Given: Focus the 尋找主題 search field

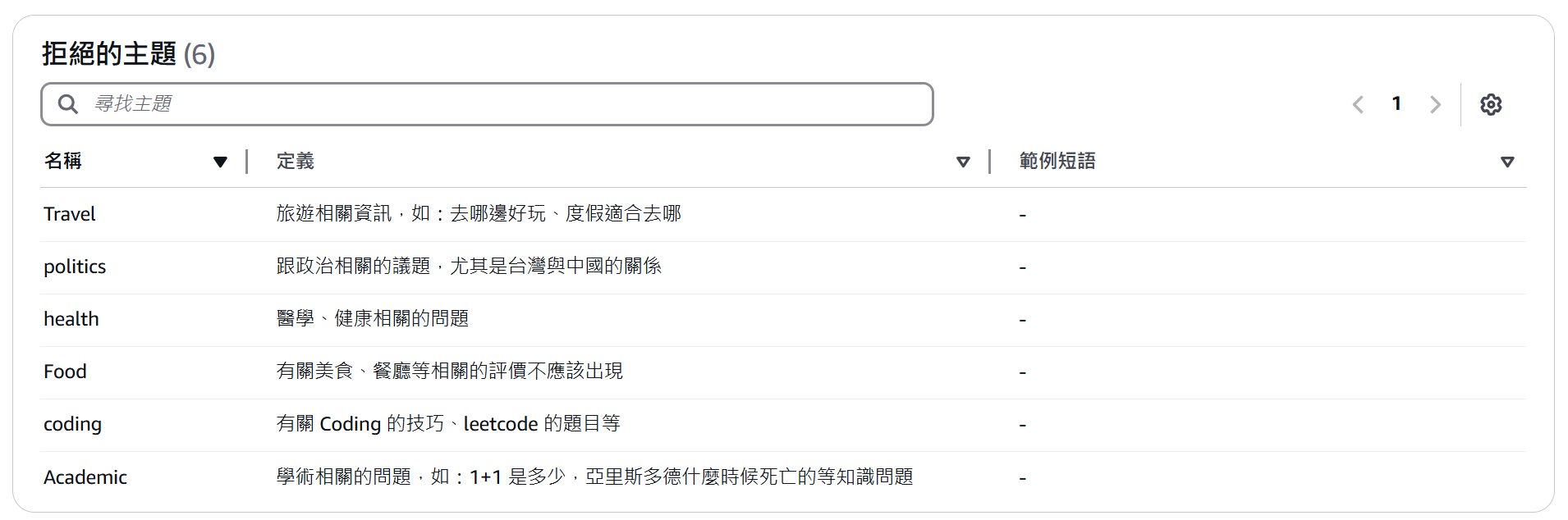Looking at the screenshot, I should click(x=509, y=104).
